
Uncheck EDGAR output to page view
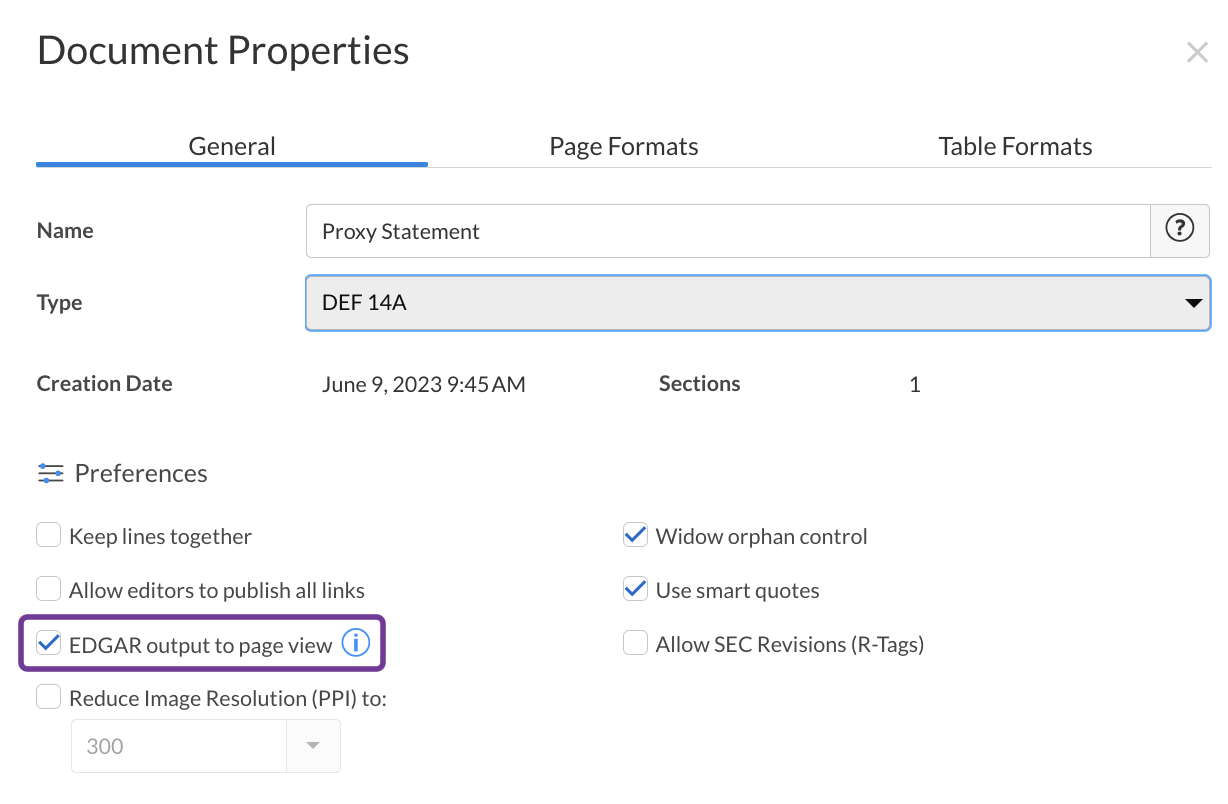pyautogui.click(x=48, y=642)
